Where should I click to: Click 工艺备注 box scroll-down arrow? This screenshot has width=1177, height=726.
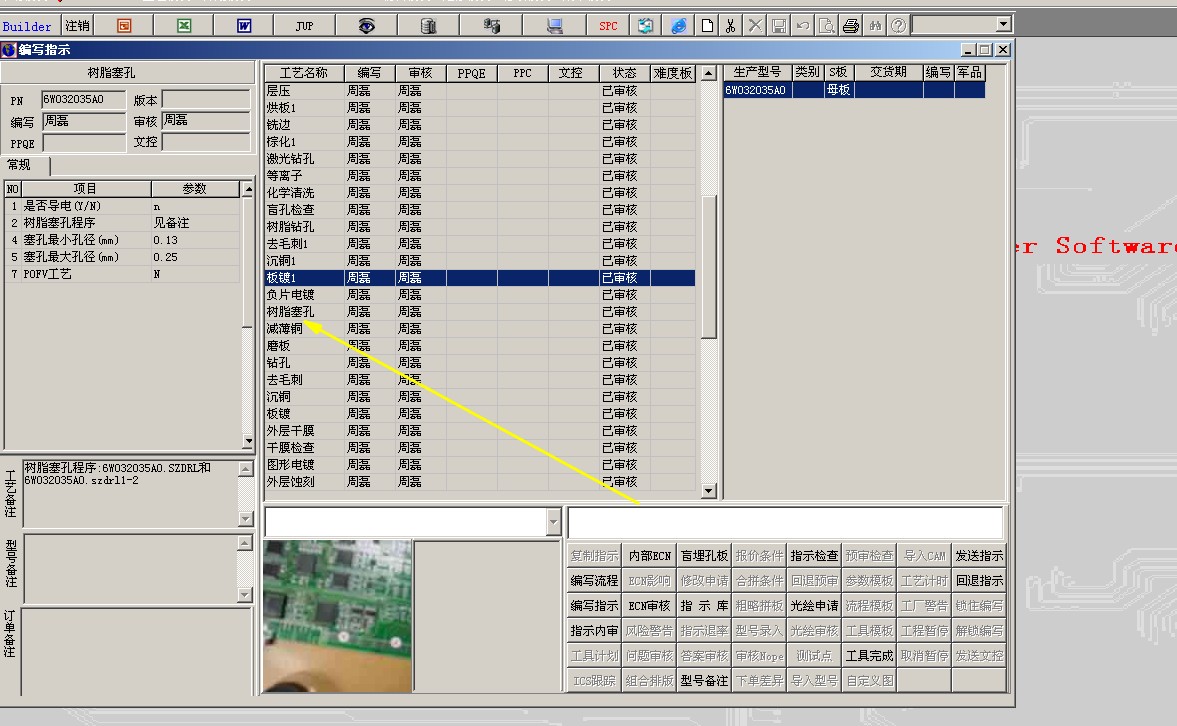pos(245,518)
